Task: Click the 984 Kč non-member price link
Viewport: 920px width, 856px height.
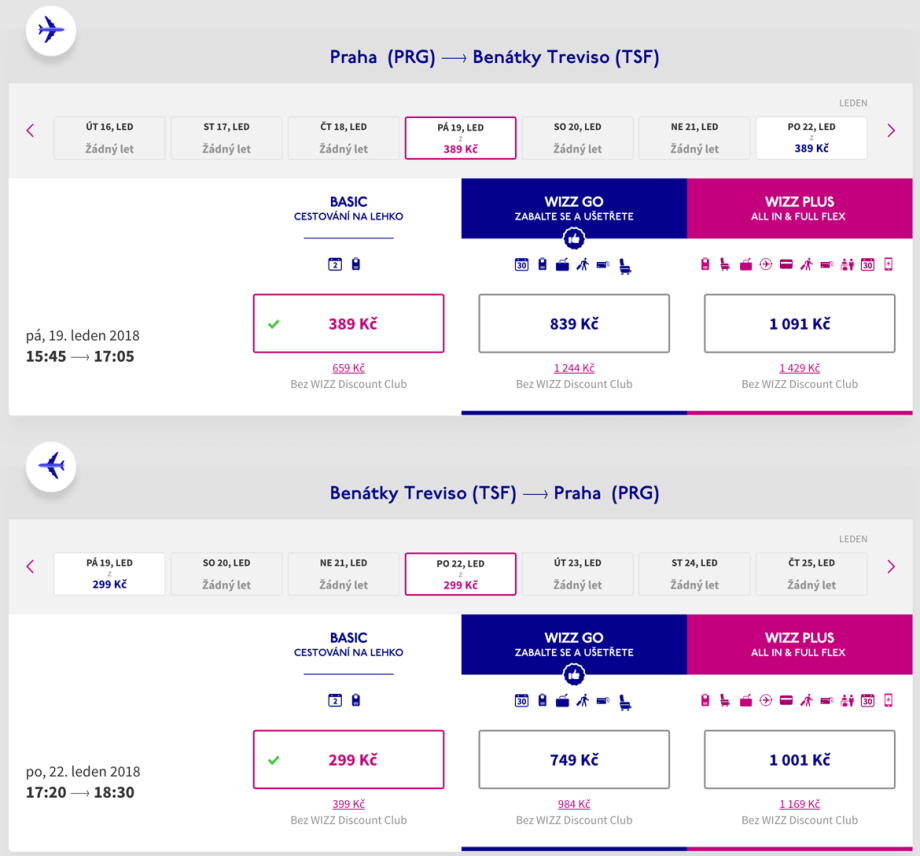Action: [574, 804]
